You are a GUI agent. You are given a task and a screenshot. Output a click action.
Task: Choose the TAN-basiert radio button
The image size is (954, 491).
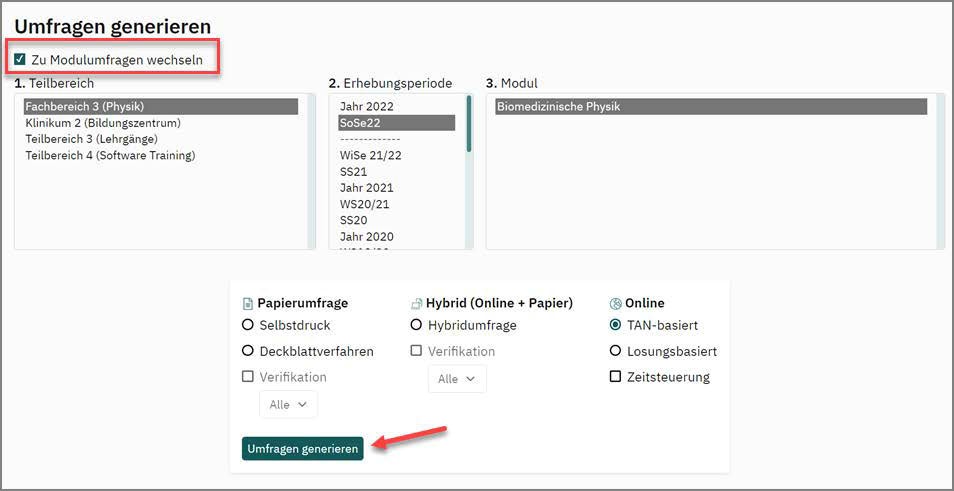pos(615,325)
